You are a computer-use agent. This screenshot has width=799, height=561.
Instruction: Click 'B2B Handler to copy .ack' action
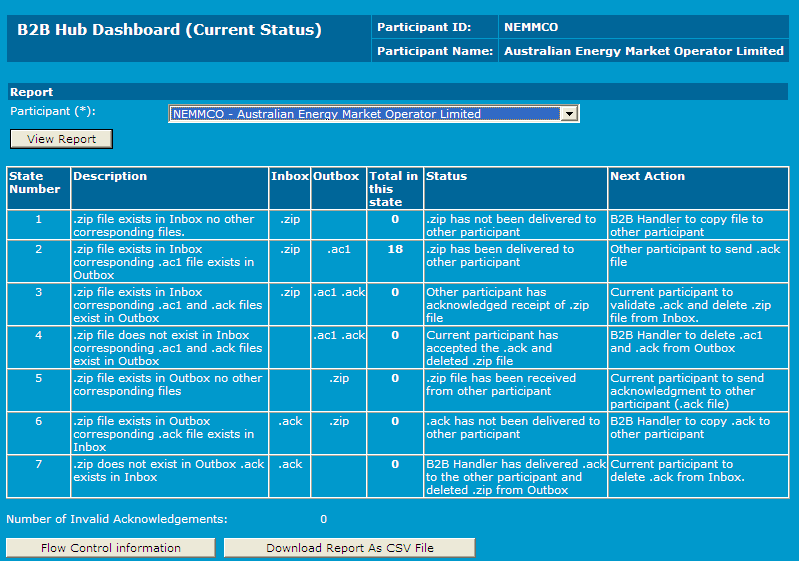(x=690, y=428)
